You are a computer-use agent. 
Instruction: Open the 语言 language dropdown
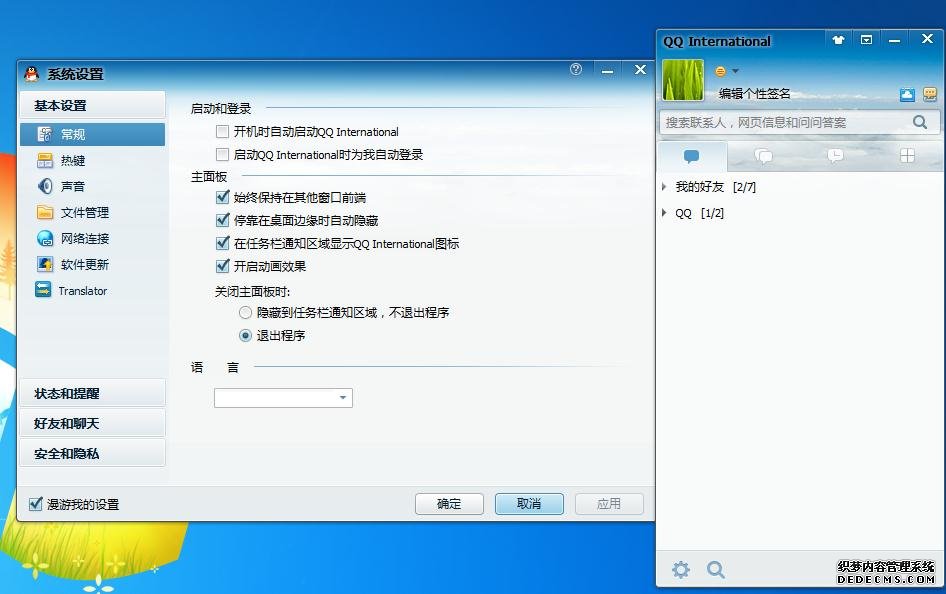(283, 397)
